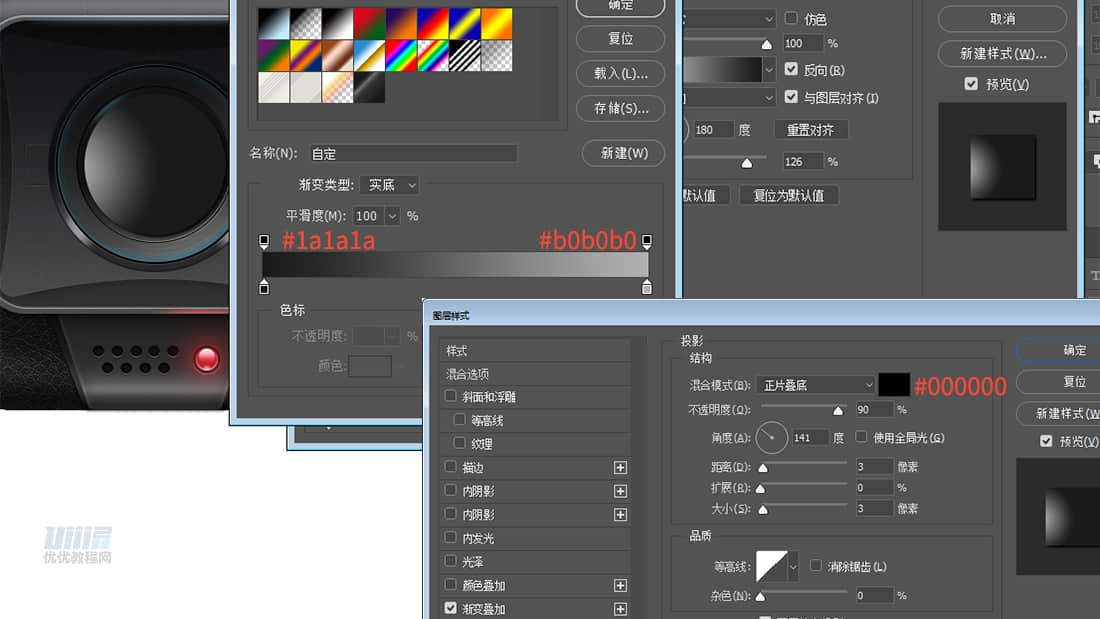
Task: Enable the Inner Glow checkbox
Action: 450,537
